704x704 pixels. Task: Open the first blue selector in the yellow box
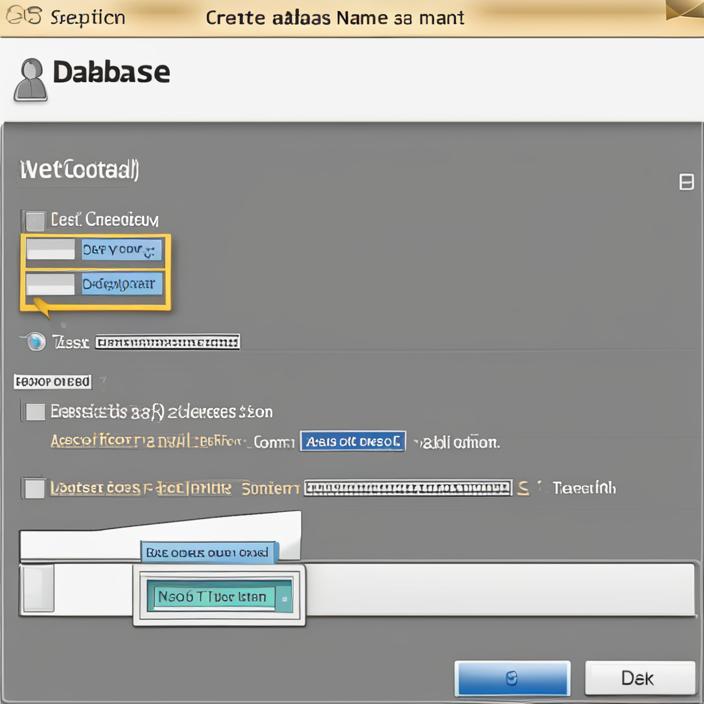click(x=121, y=250)
